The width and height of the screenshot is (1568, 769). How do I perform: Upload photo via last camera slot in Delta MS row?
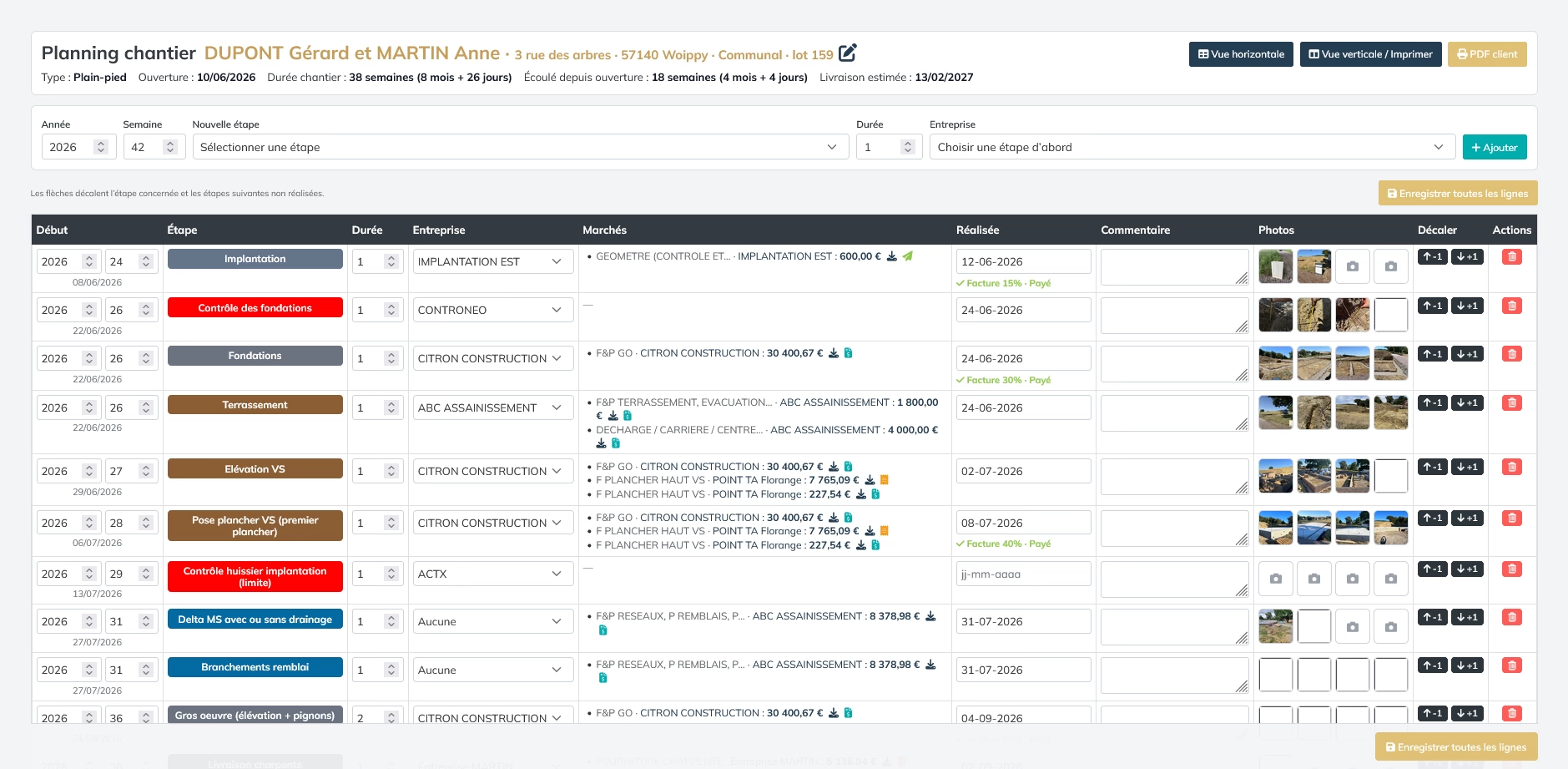(1391, 626)
